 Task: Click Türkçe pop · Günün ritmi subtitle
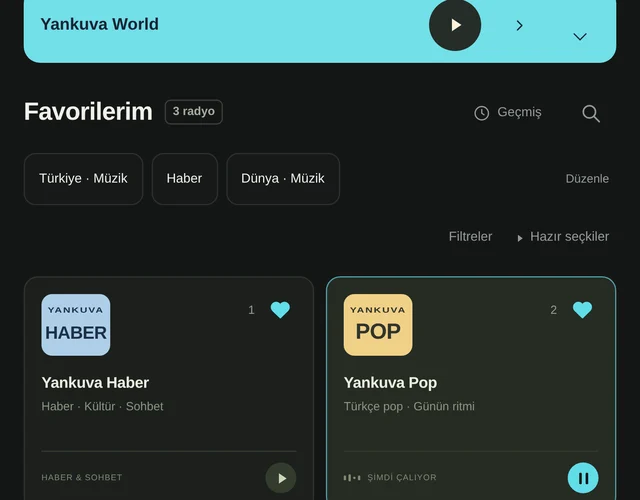409,407
